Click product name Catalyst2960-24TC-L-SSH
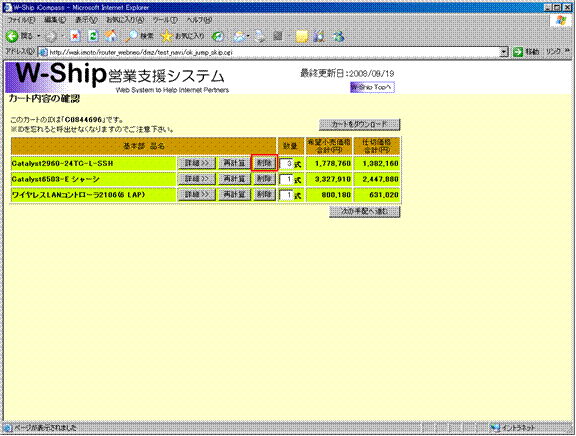 pyautogui.click(x=62, y=163)
